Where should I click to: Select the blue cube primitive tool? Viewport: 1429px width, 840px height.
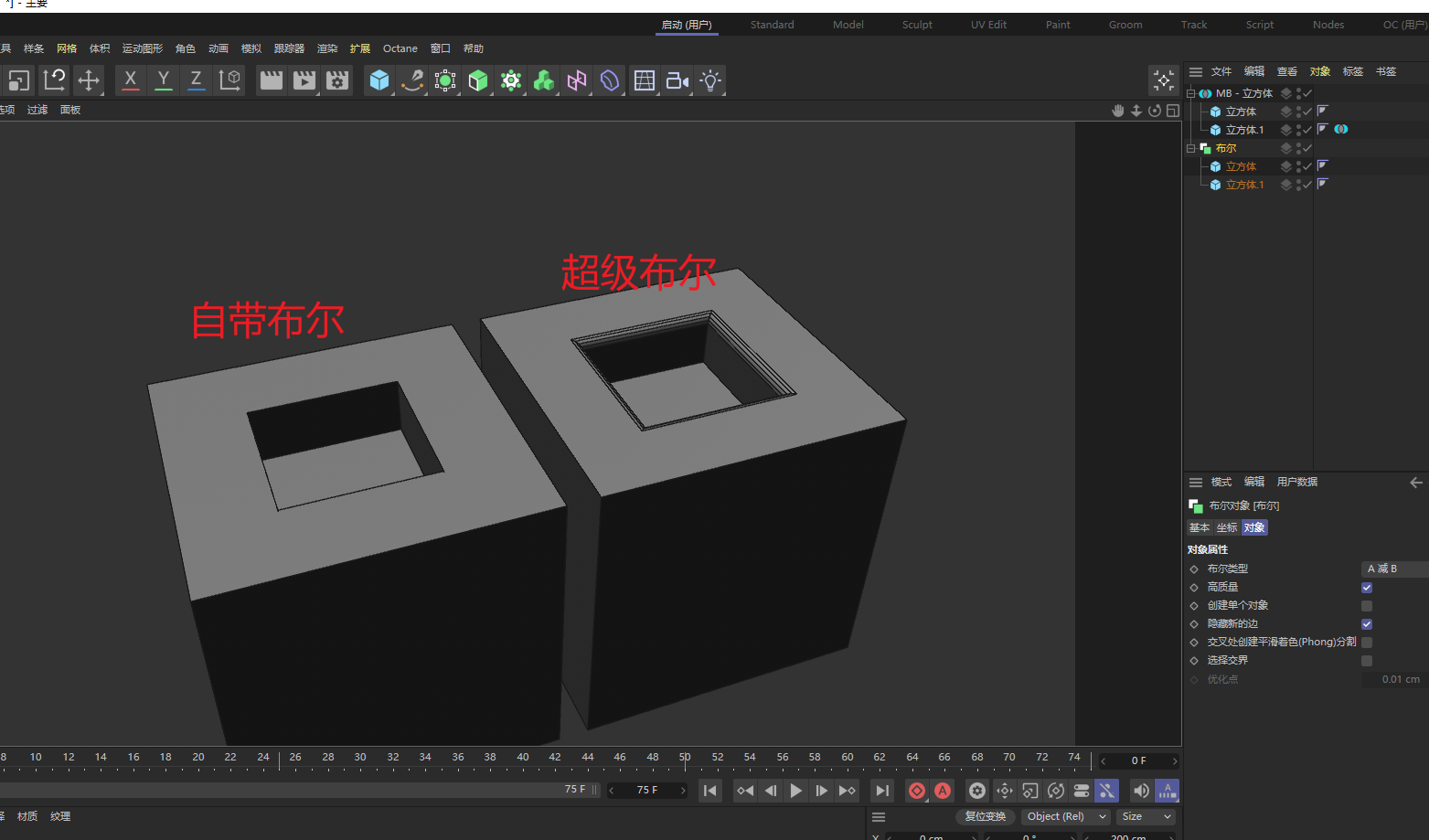point(379,80)
